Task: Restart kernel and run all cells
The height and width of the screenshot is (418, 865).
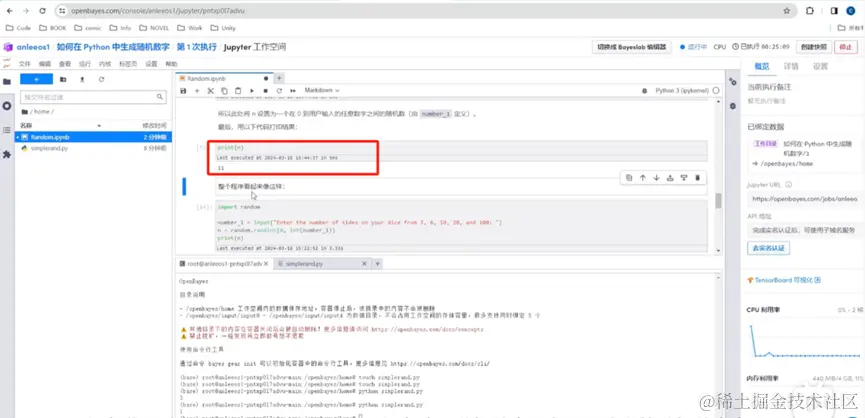Action: pyautogui.click(x=293, y=90)
